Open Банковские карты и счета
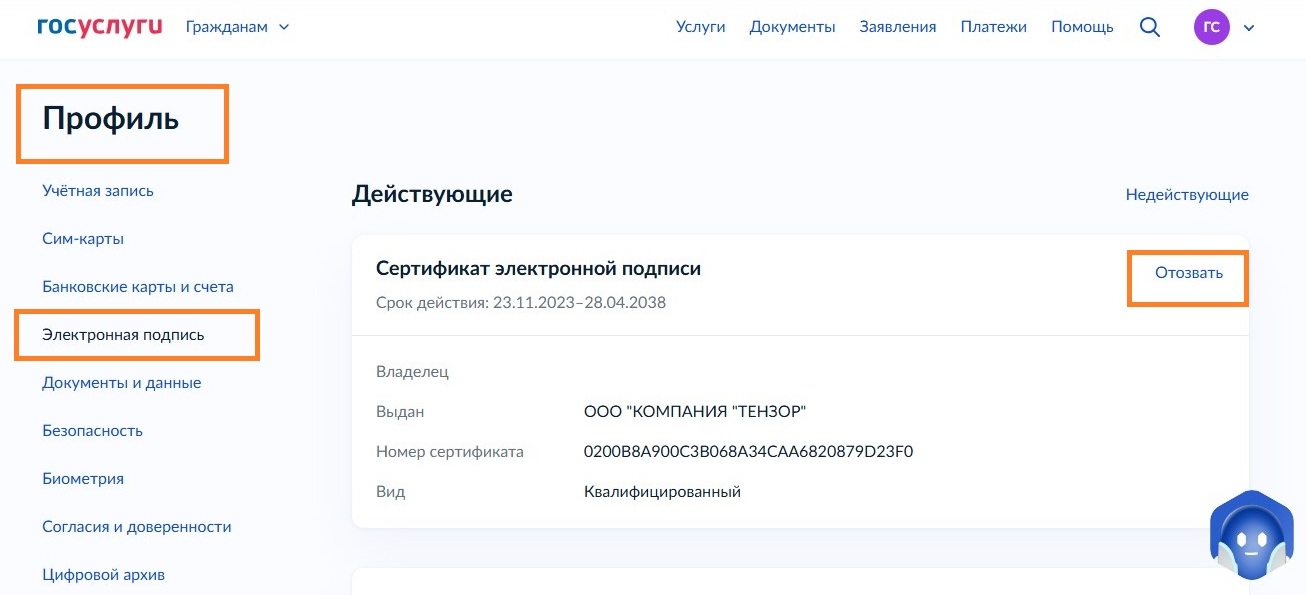Image resolution: width=1306 pixels, height=595 pixels. click(x=137, y=286)
